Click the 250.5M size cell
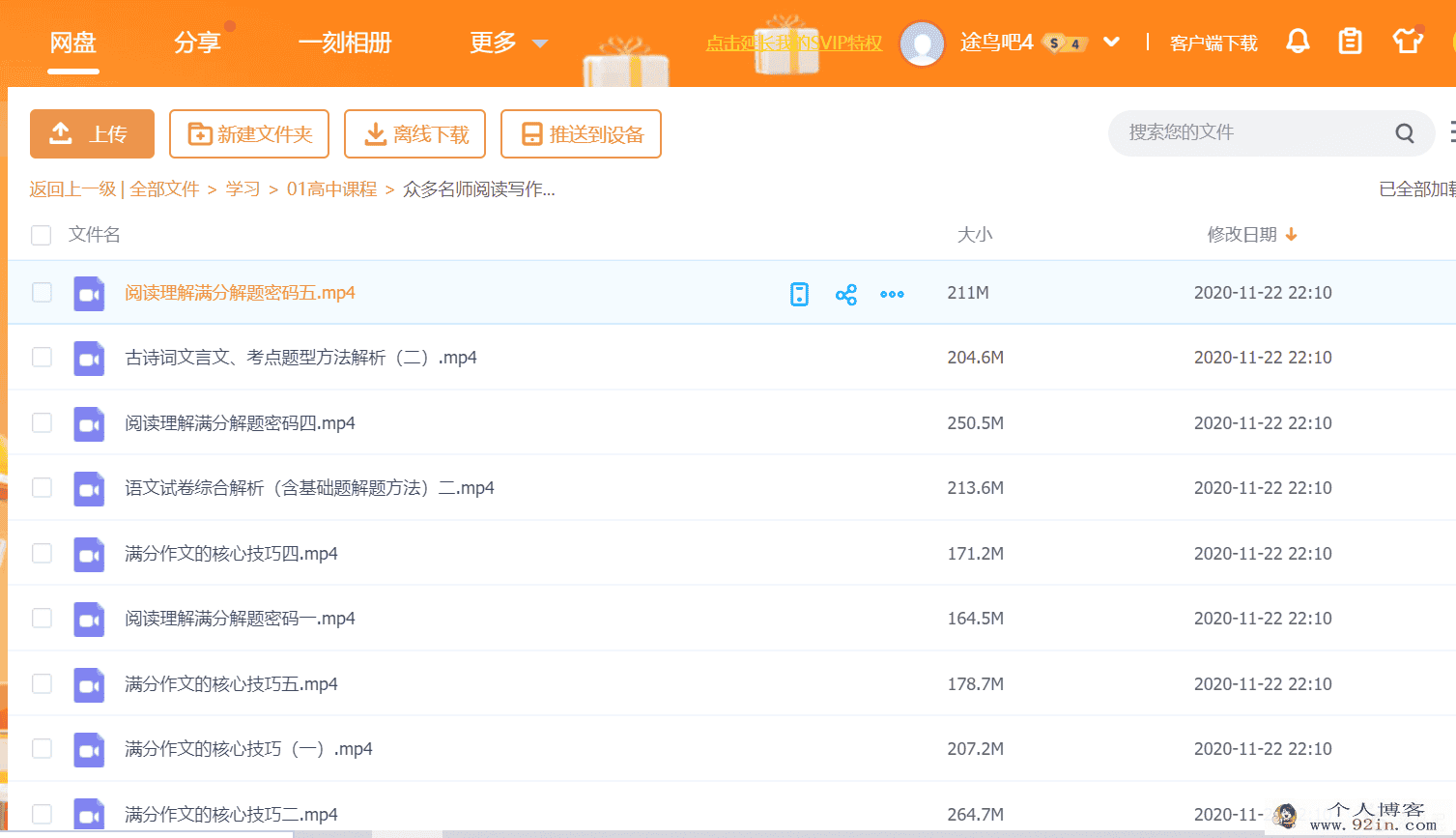The height and width of the screenshot is (838, 1456). tap(975, 423)
